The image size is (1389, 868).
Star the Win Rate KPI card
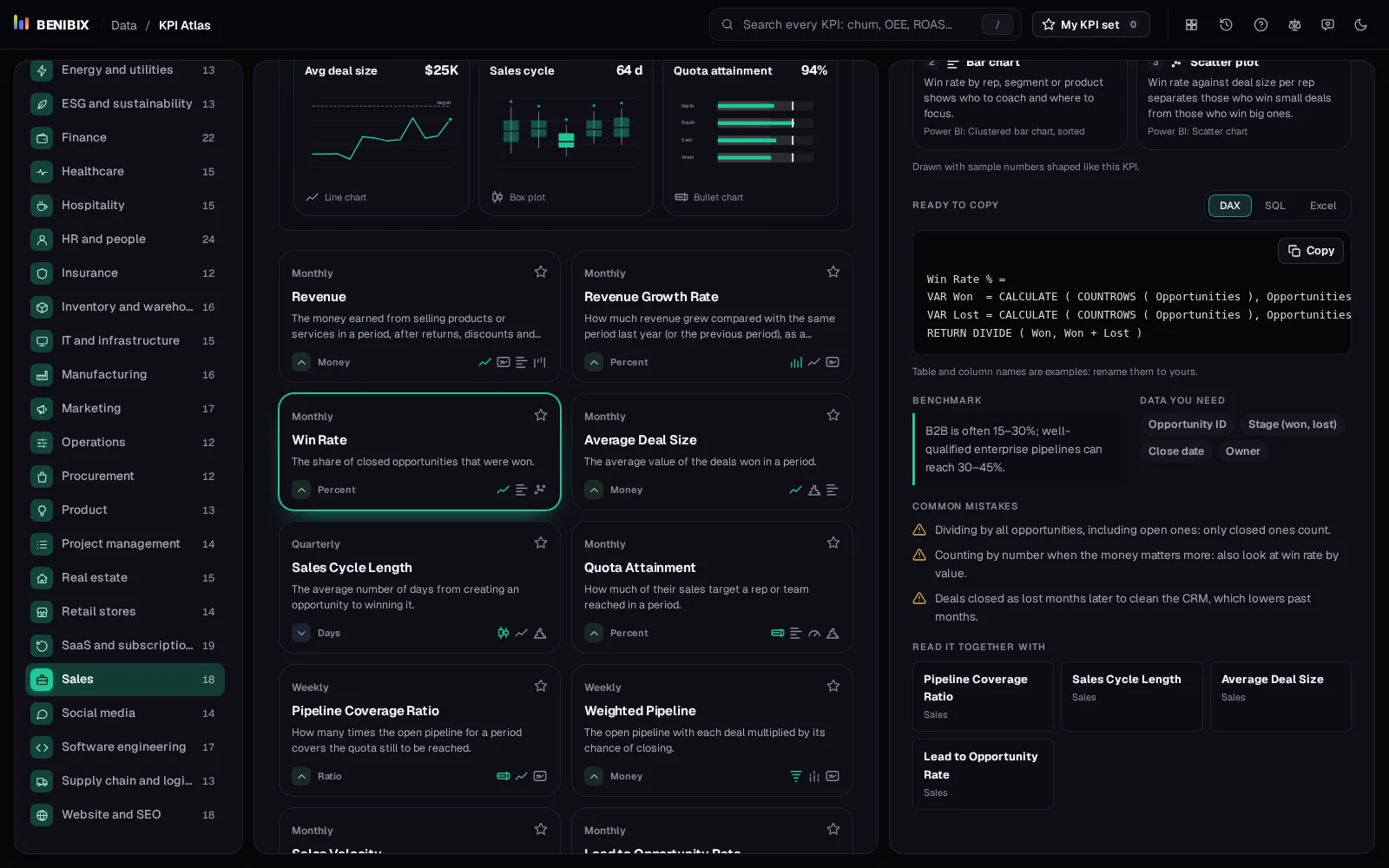[541, 415]
